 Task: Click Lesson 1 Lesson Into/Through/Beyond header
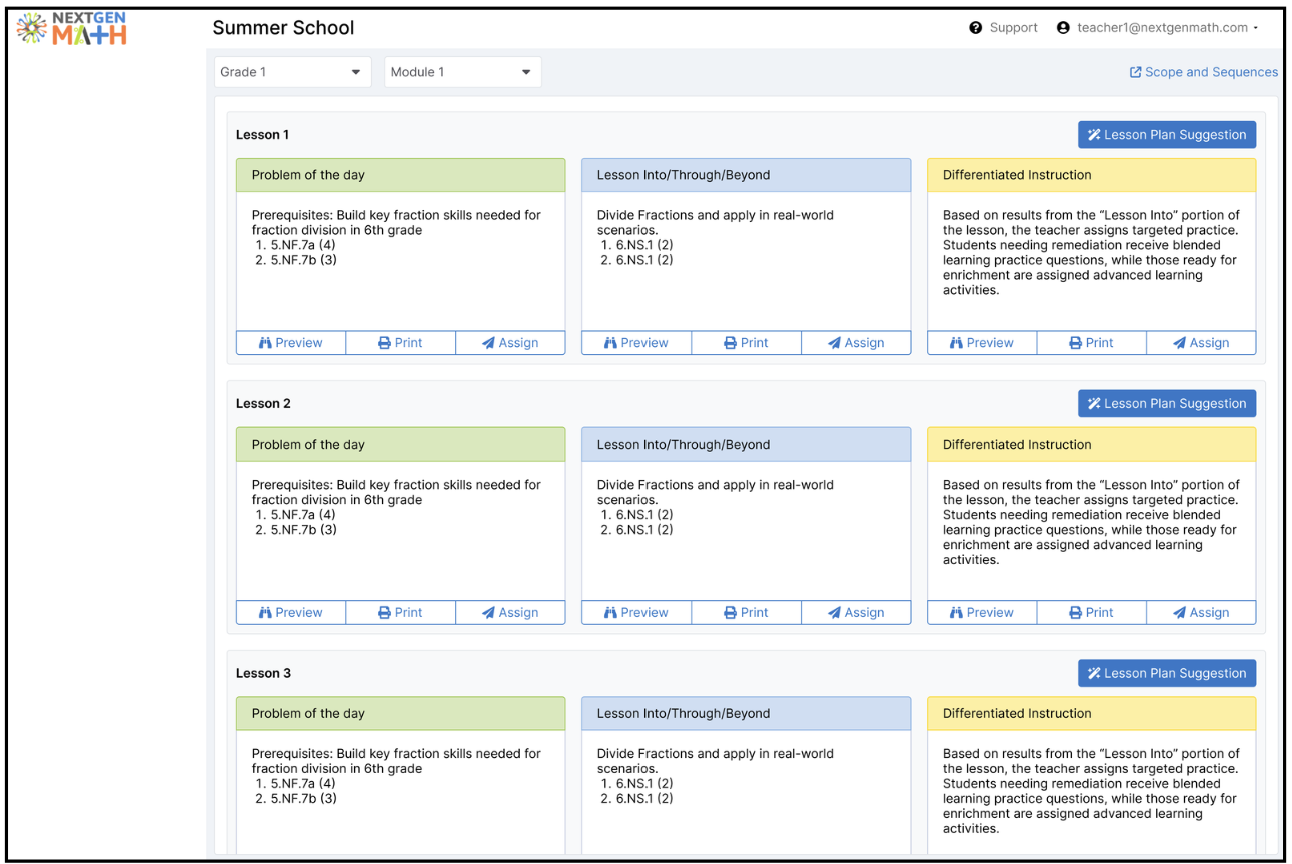pos(746,175)
